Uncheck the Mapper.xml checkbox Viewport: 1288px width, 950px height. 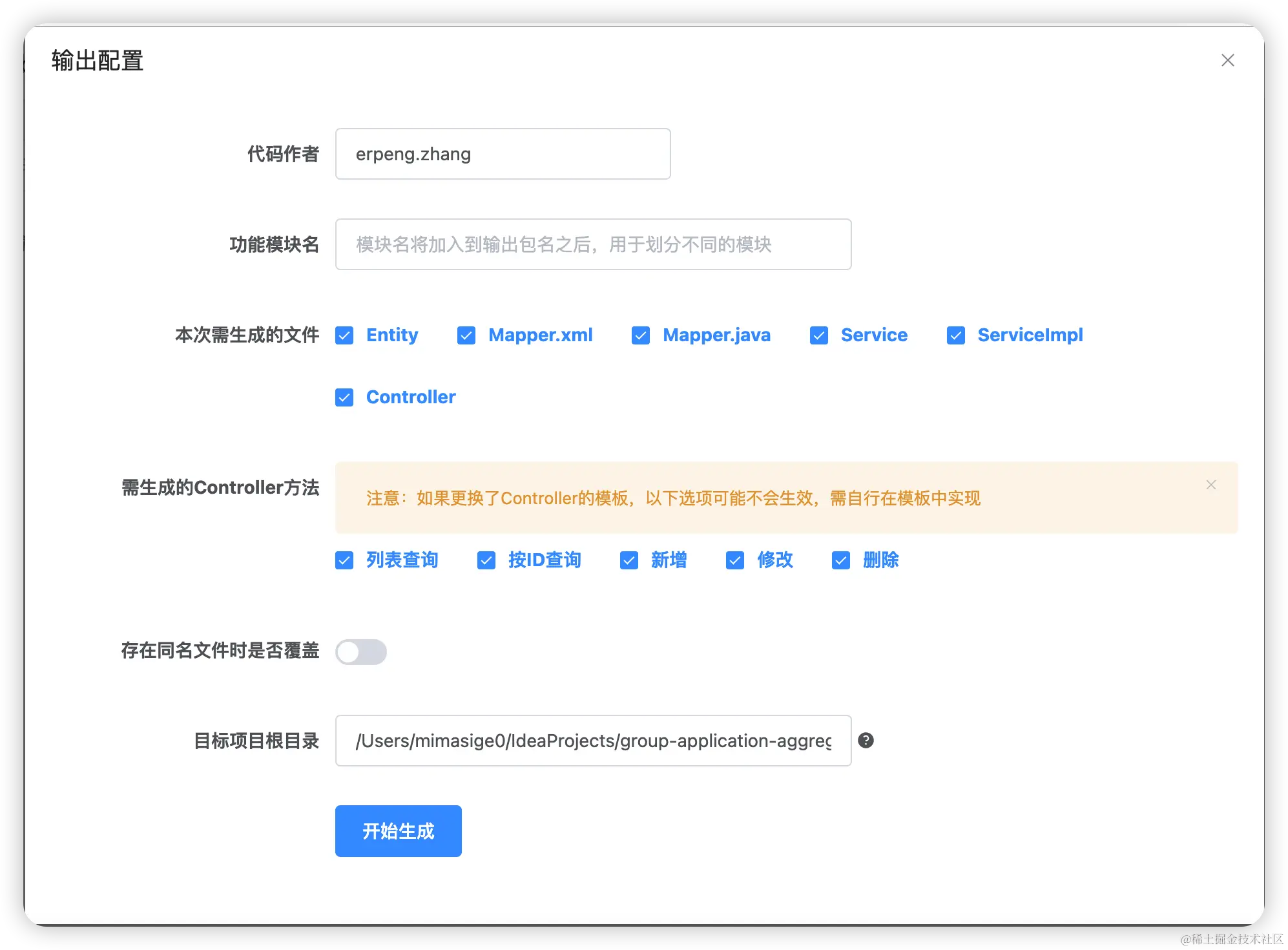tap(466, 335)
